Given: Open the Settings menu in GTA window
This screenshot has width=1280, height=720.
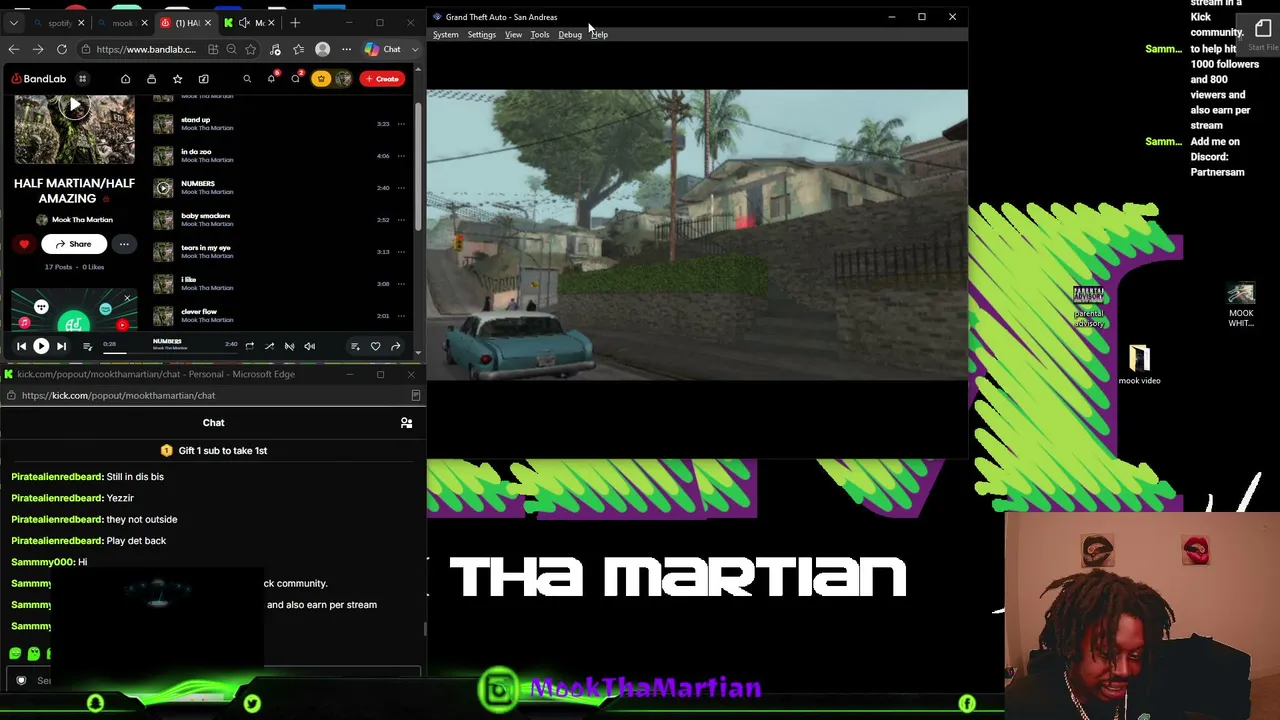Looking at the screenshot, I should tap(481, 35).
